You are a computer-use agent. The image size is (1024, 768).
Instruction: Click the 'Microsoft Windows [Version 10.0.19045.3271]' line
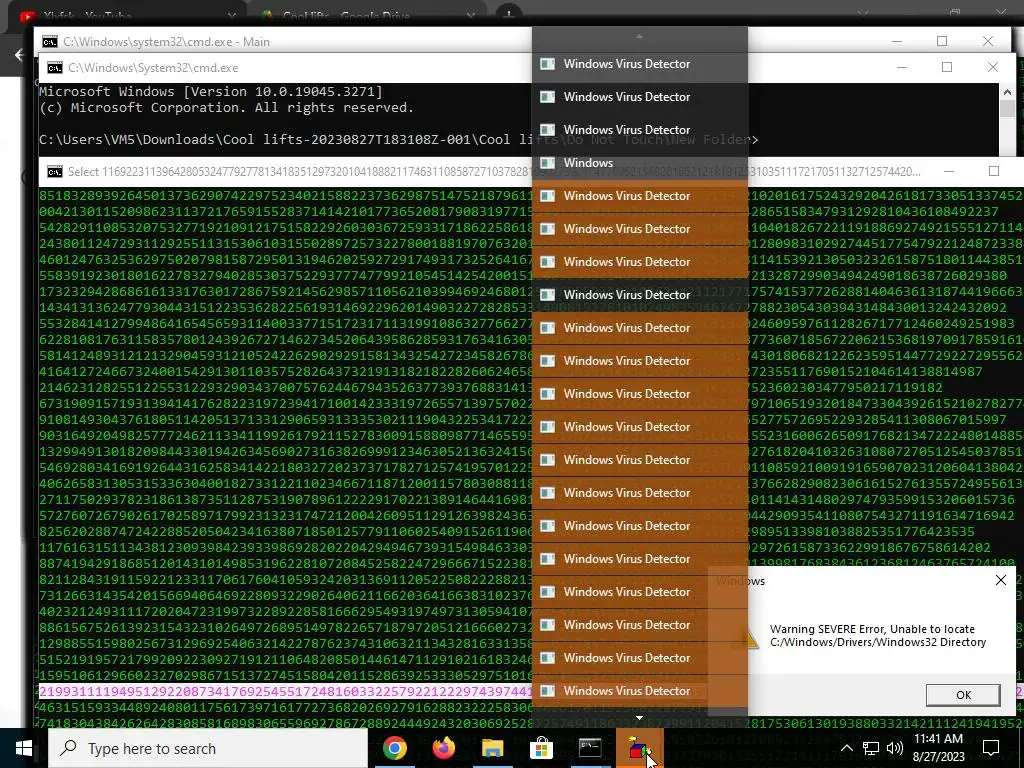coord(211,91)
